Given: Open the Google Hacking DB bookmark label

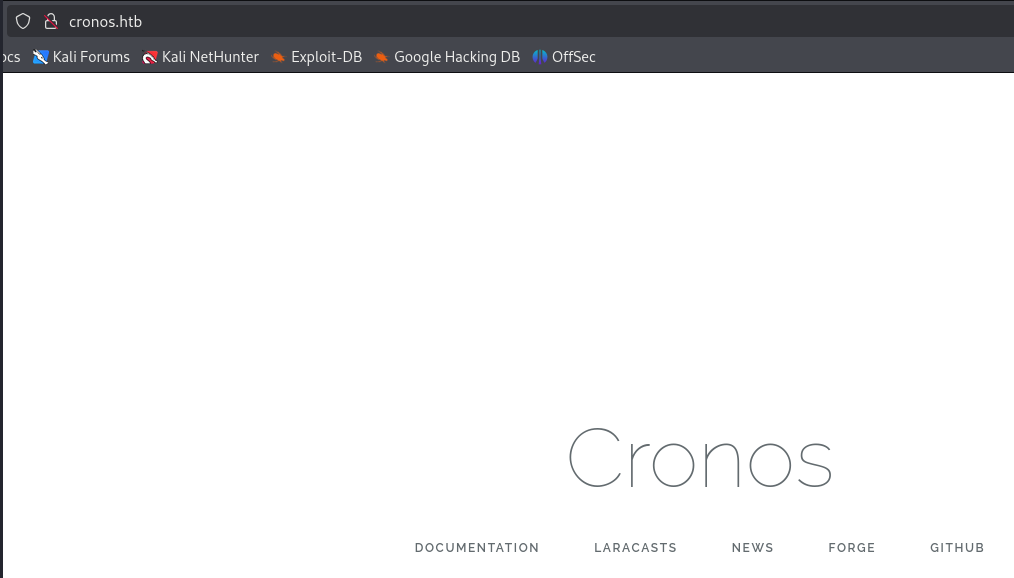Looking at the screenshot, I should [x=457, y=57].
